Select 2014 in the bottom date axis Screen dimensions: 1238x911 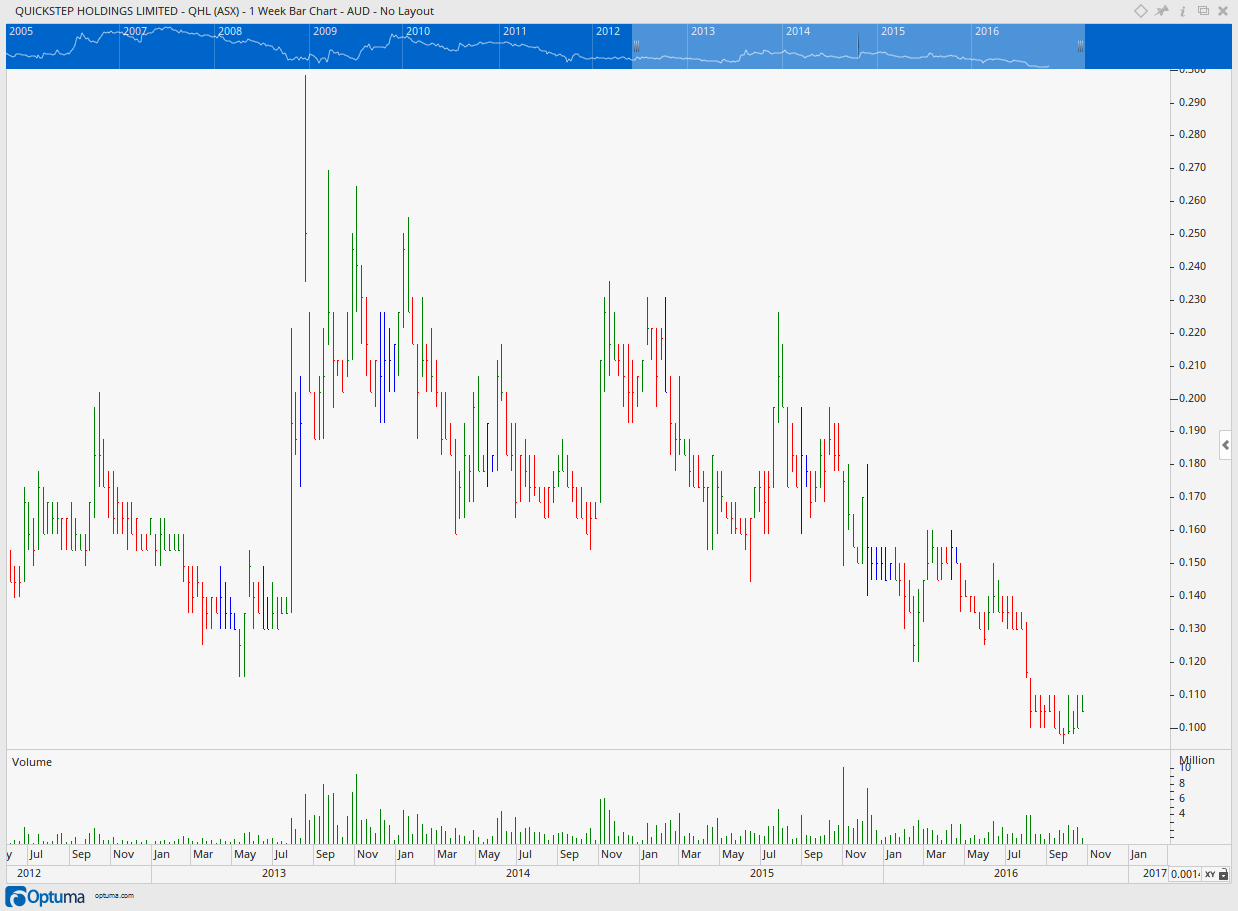point(517,874)
